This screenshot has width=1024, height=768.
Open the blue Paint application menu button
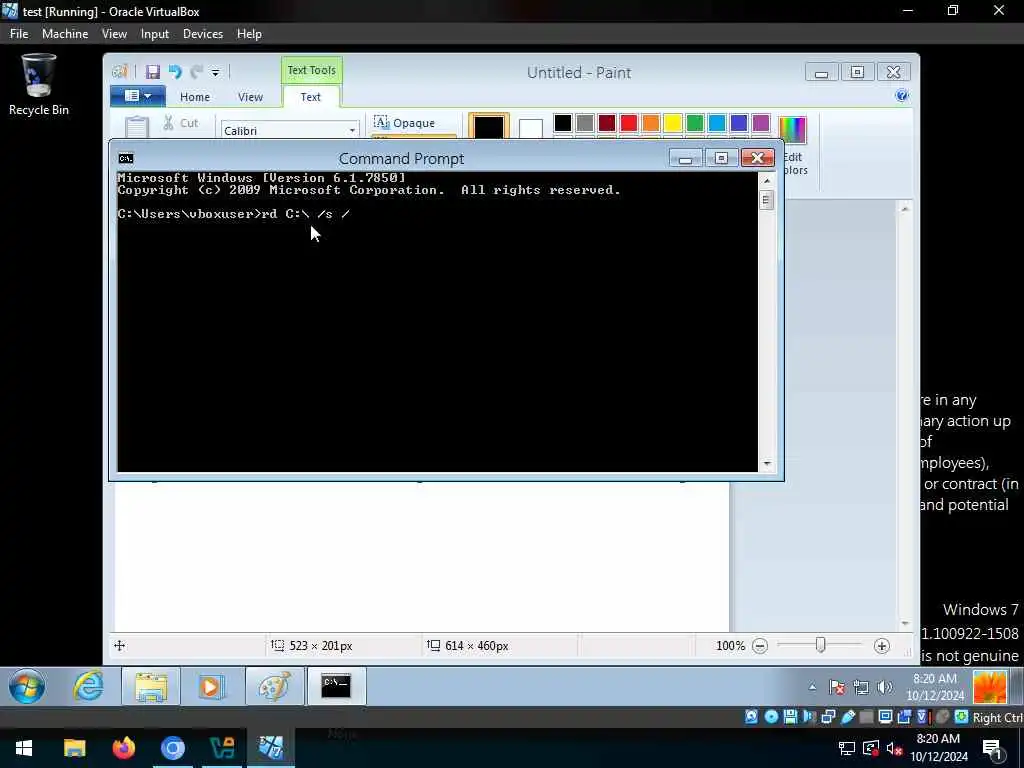coord(138,96)
